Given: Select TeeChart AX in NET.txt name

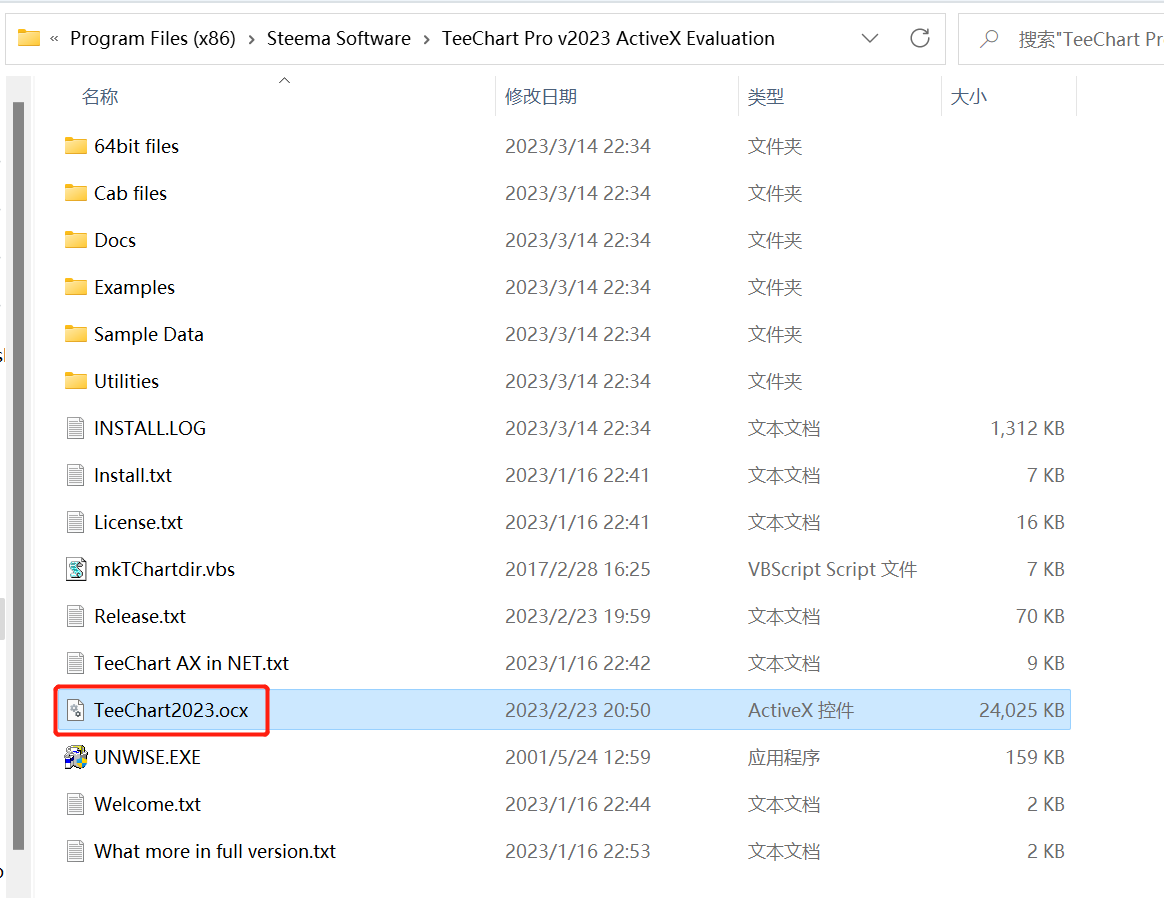Looking at the screenshot, I should [x=192, y=663].
